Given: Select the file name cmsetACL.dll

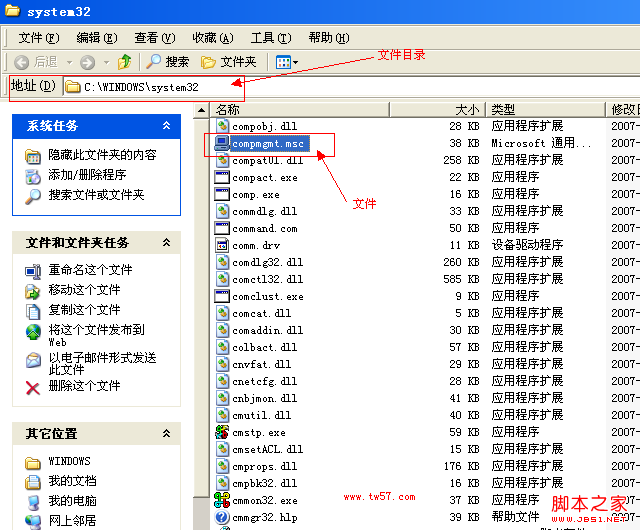Looking at the screenshot, I should [268, 449].
